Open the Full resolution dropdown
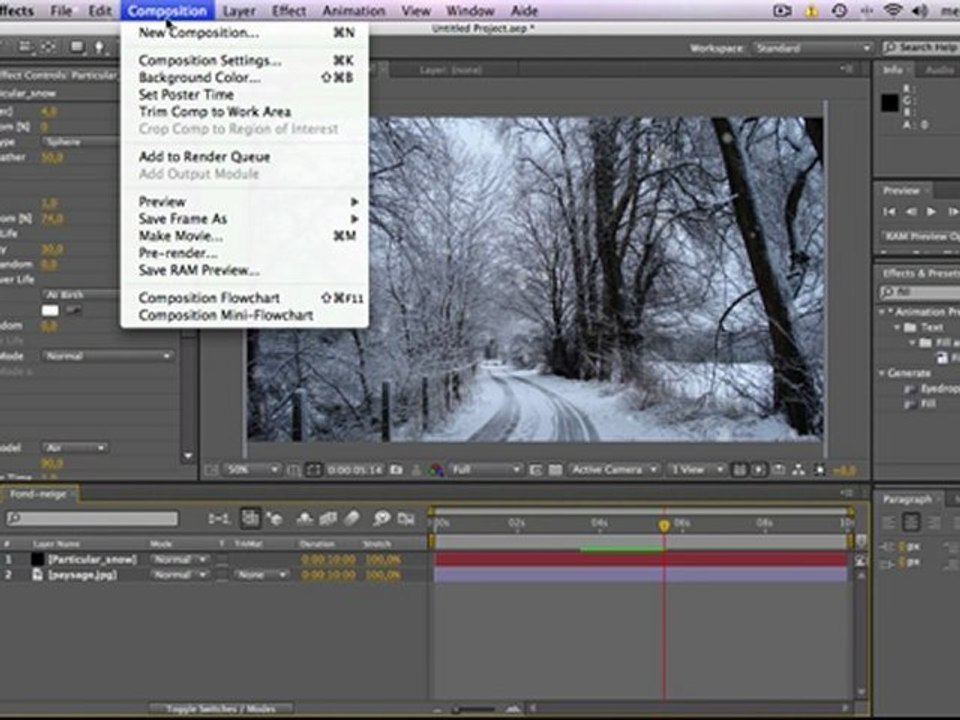 [x=485, y=470]
